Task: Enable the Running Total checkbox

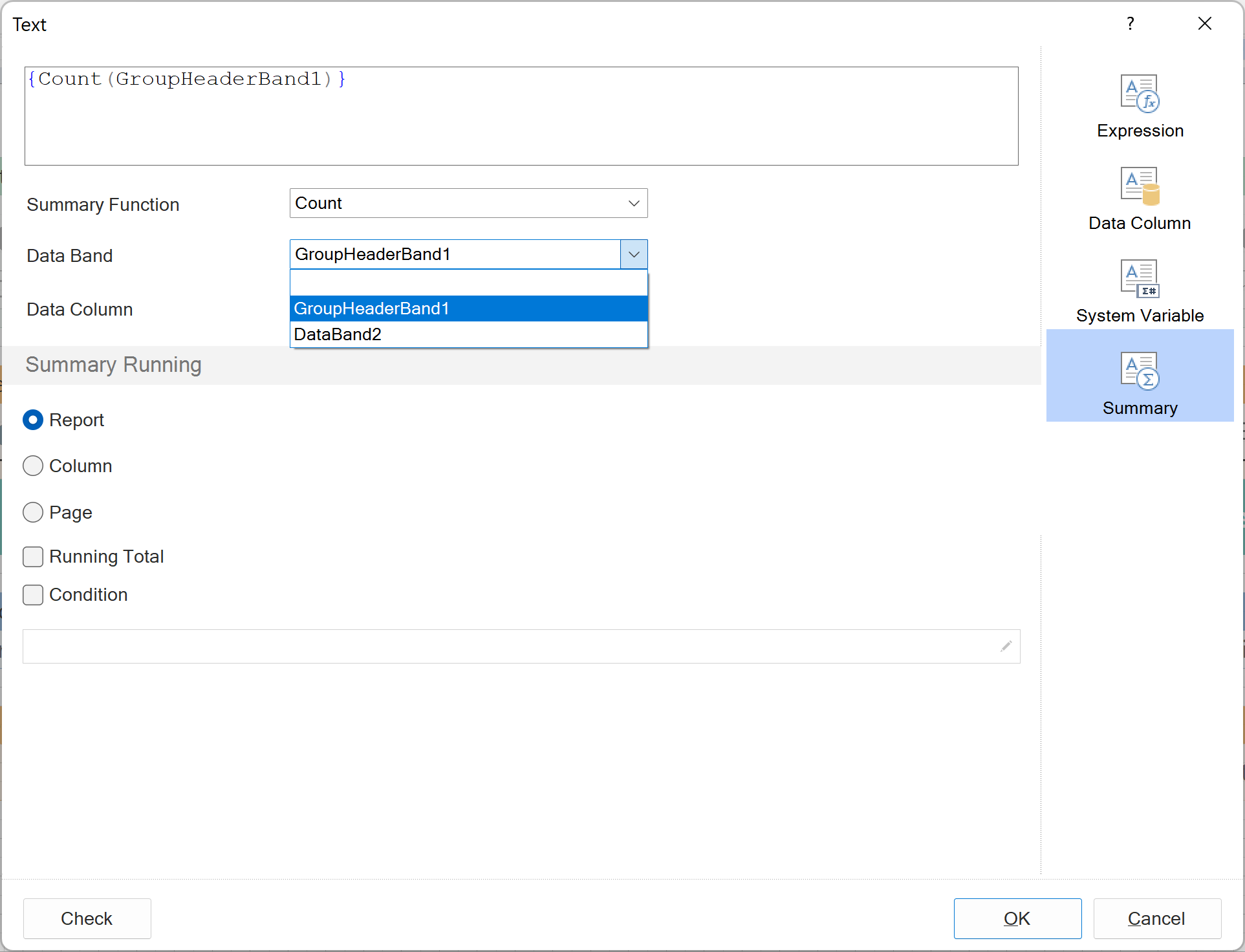Action: tap(33, 556)
